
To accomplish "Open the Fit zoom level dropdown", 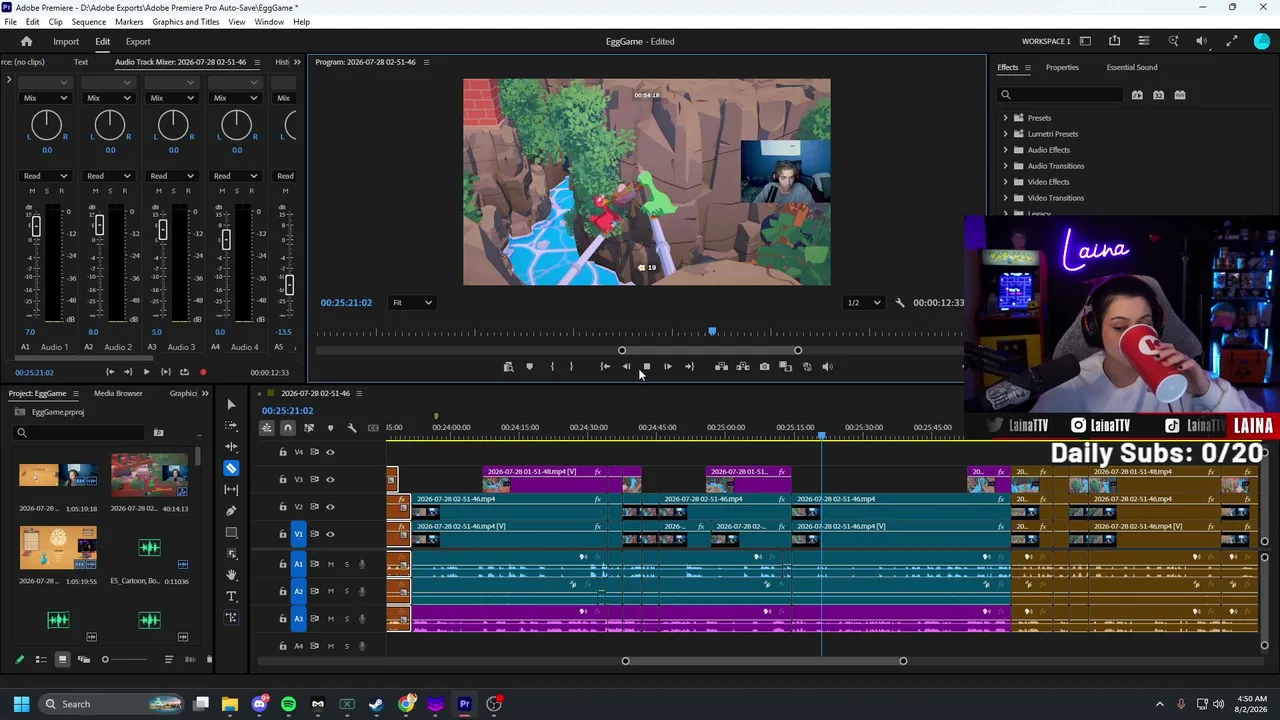I will click(x=412, y=303).
